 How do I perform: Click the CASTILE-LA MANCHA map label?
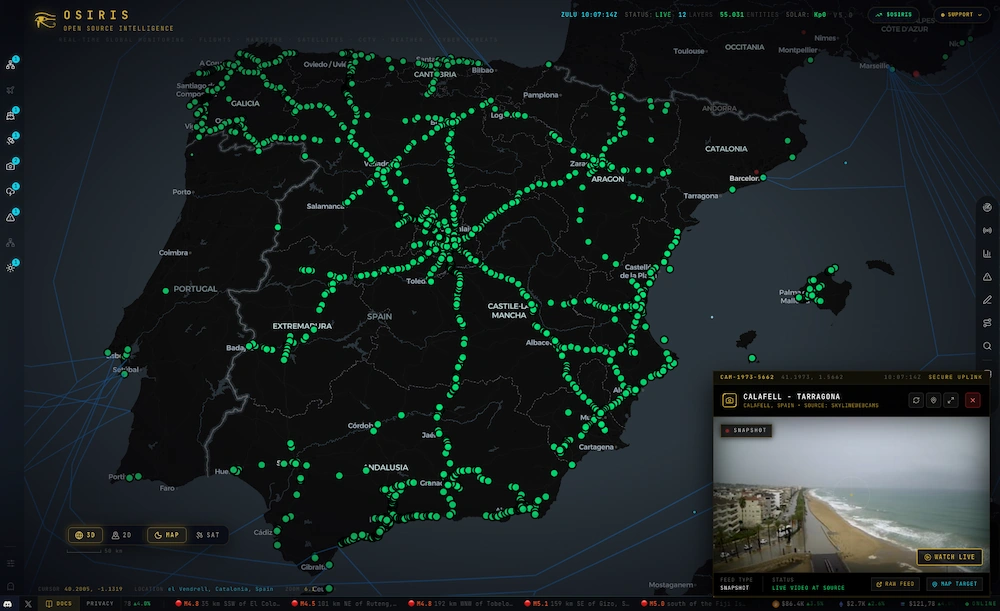coord(509,311)
